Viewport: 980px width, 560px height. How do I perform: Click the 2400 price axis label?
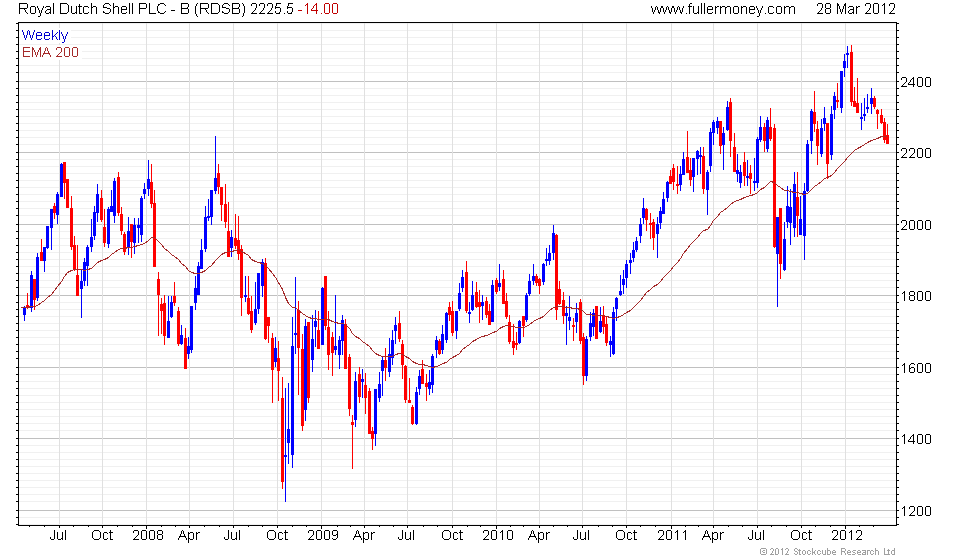(x=916, y=82)
